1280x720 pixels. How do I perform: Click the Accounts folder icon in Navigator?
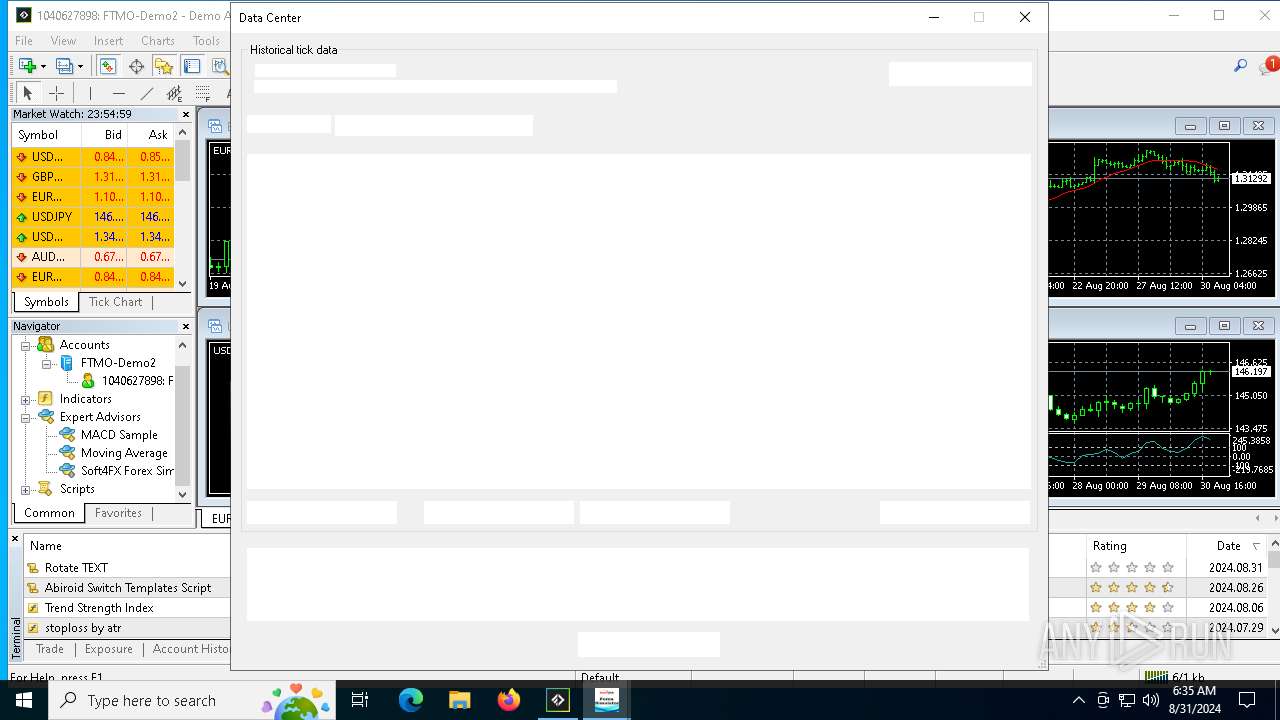(x=45, y=344)
